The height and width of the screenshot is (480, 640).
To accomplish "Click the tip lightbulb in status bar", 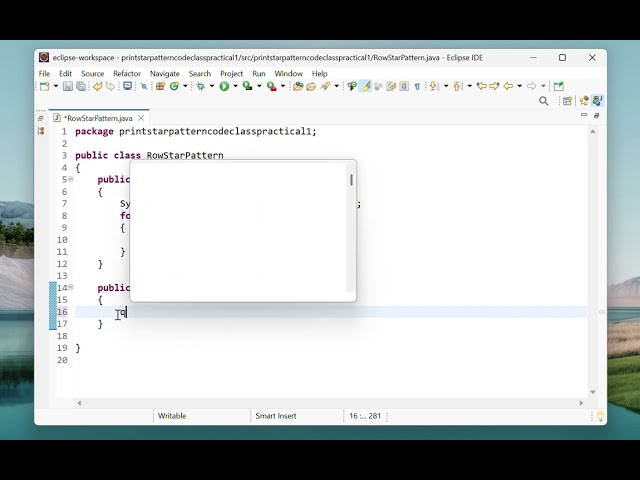I will [600, 416].
